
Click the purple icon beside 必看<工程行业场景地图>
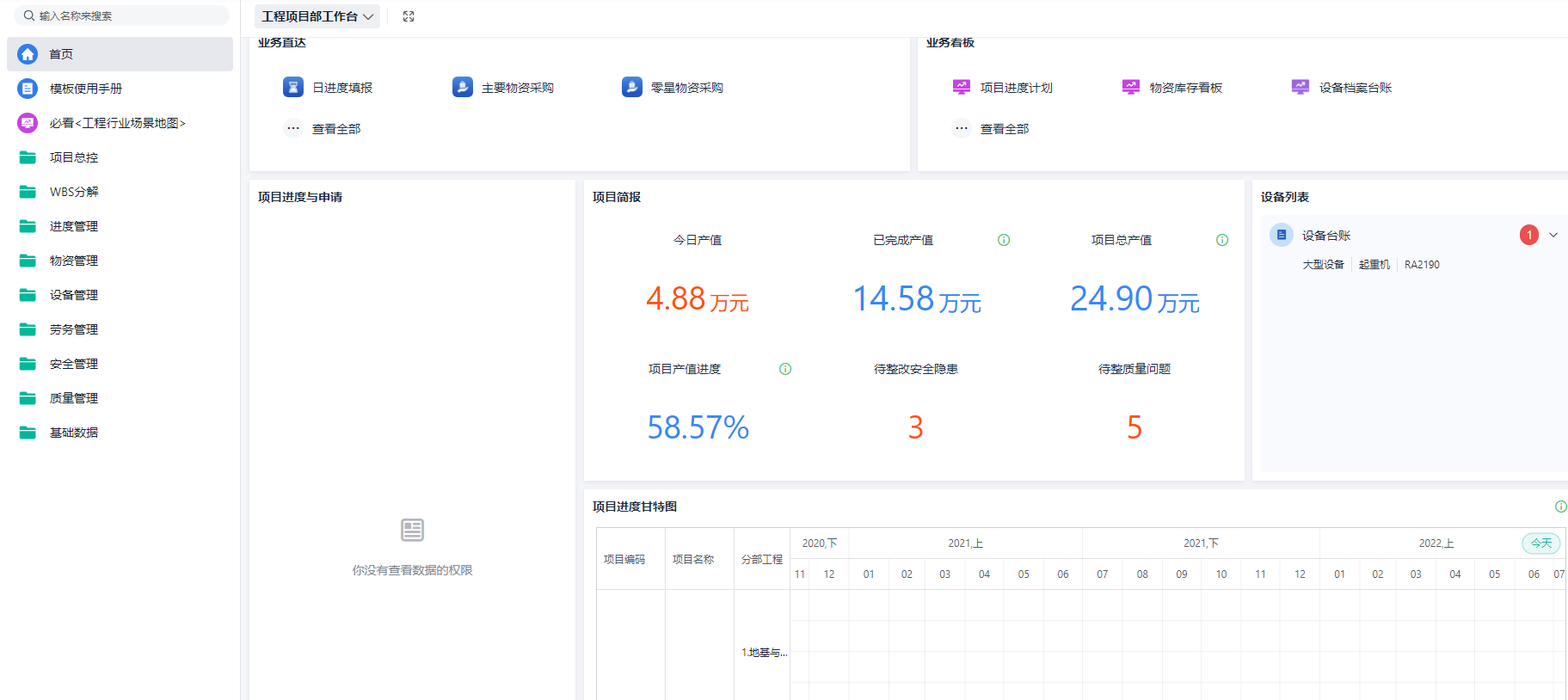28,123
